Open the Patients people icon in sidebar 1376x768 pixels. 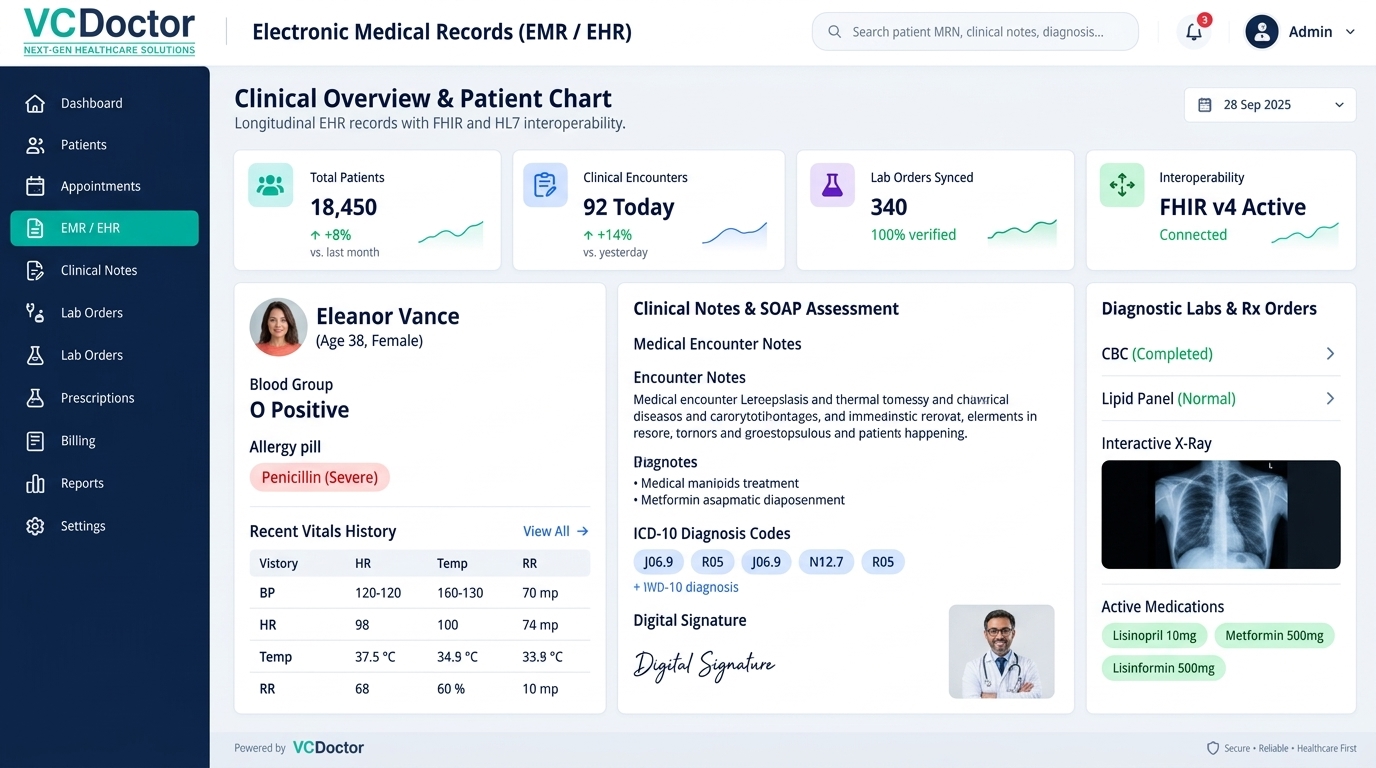tap(35, 145)
